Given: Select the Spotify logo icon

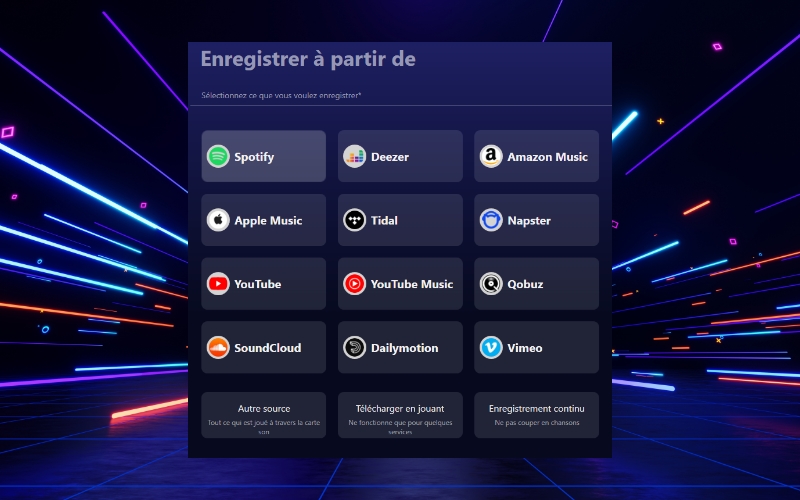Looking at the screenshot, I should coord(218,156).
